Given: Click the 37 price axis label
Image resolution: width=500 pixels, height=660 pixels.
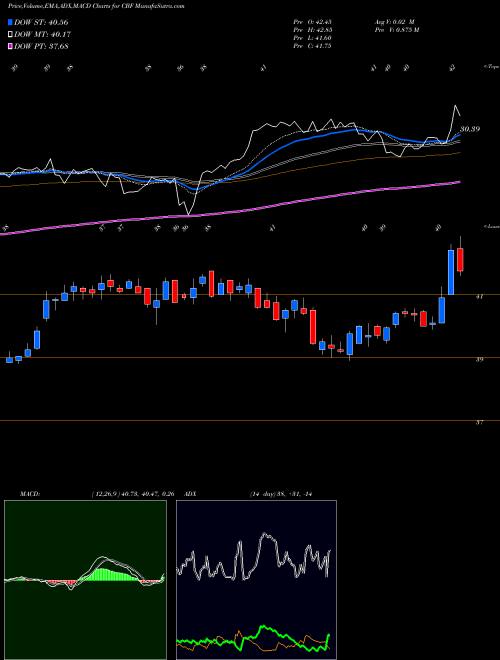Looking at the screenshot, I should click(x=479, y=423).
